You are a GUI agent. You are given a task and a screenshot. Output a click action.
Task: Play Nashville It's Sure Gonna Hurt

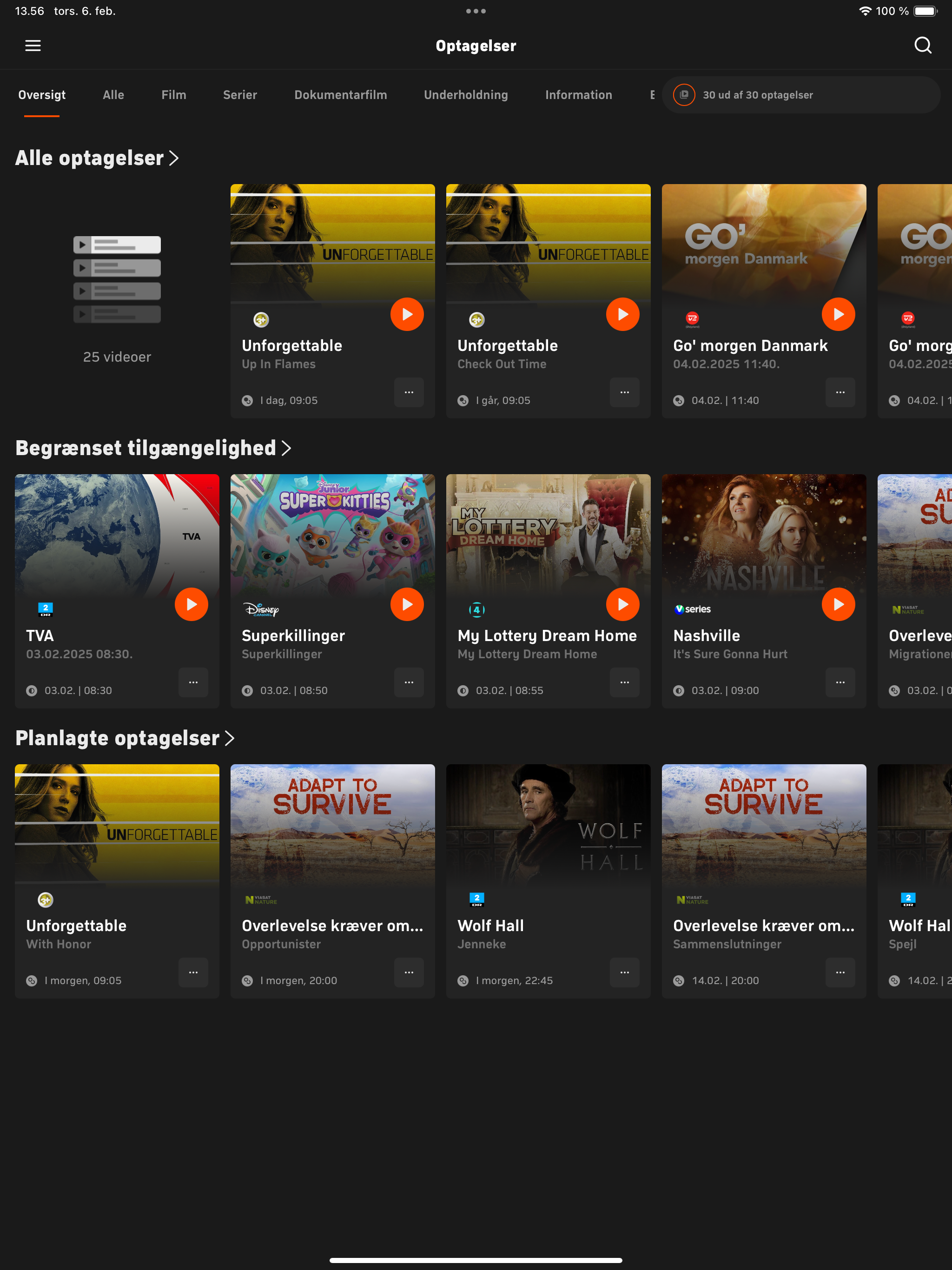838,604
